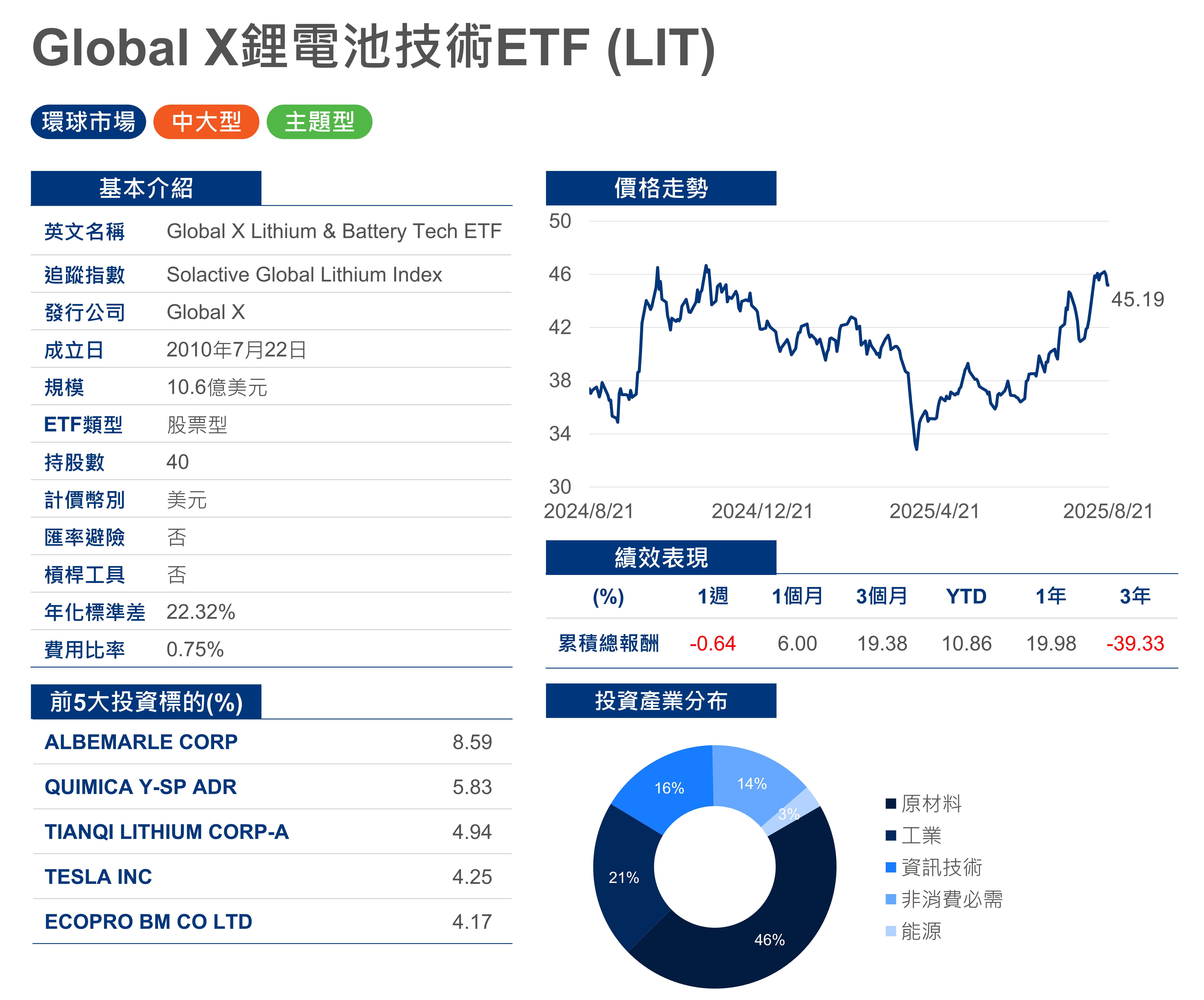The width and height of the screenshot is (1204, 1000).
Task: Click the 10.6億美元 fund size value
Action: pos(217,387)
